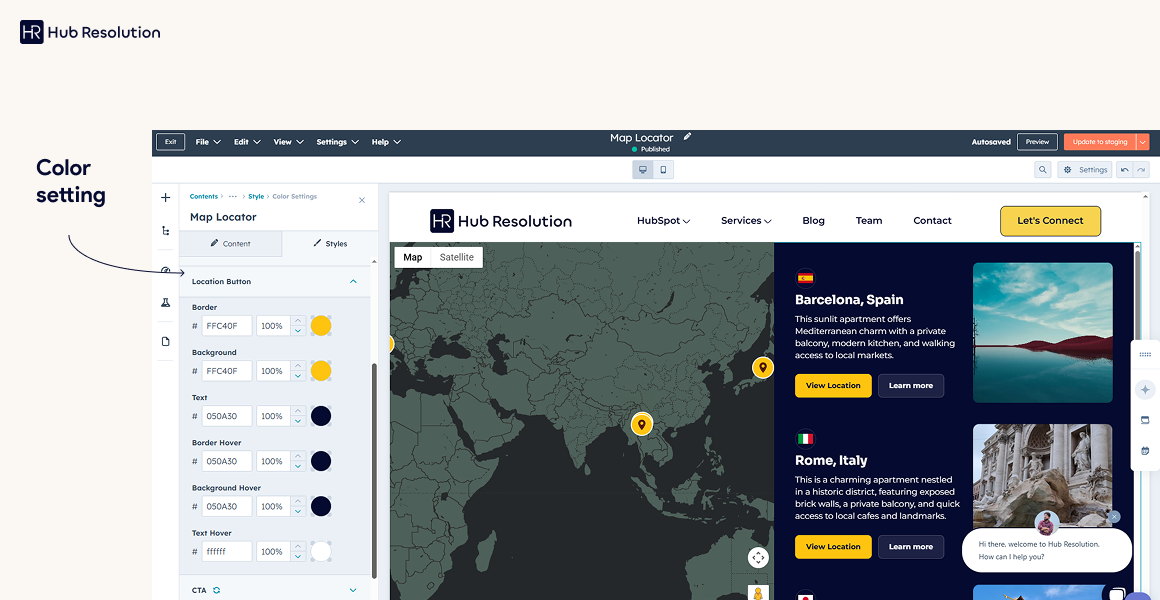This screenshot has height=600, width=1160.
Task: Click the plus add icon in left sidebar
Action: pos(166,198)
